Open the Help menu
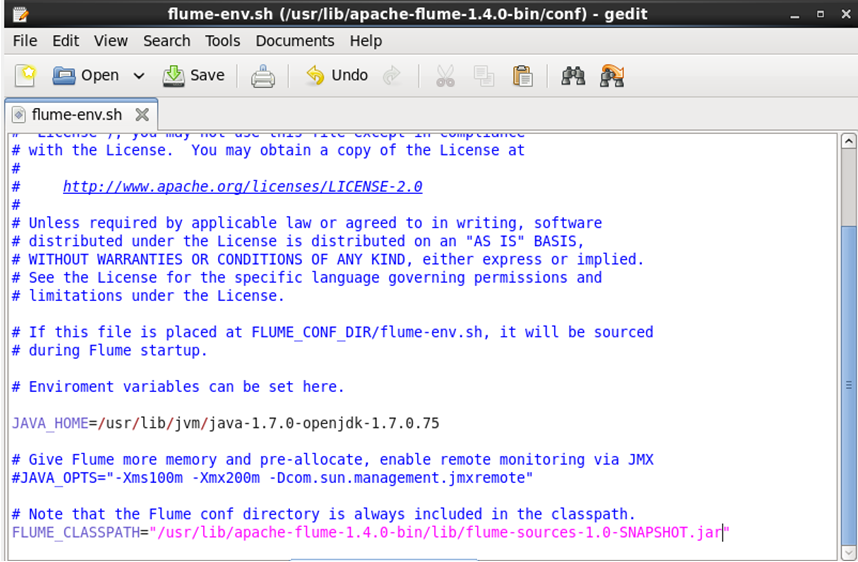The width and height of the screenshot is (858, 562). pos(366,41)
